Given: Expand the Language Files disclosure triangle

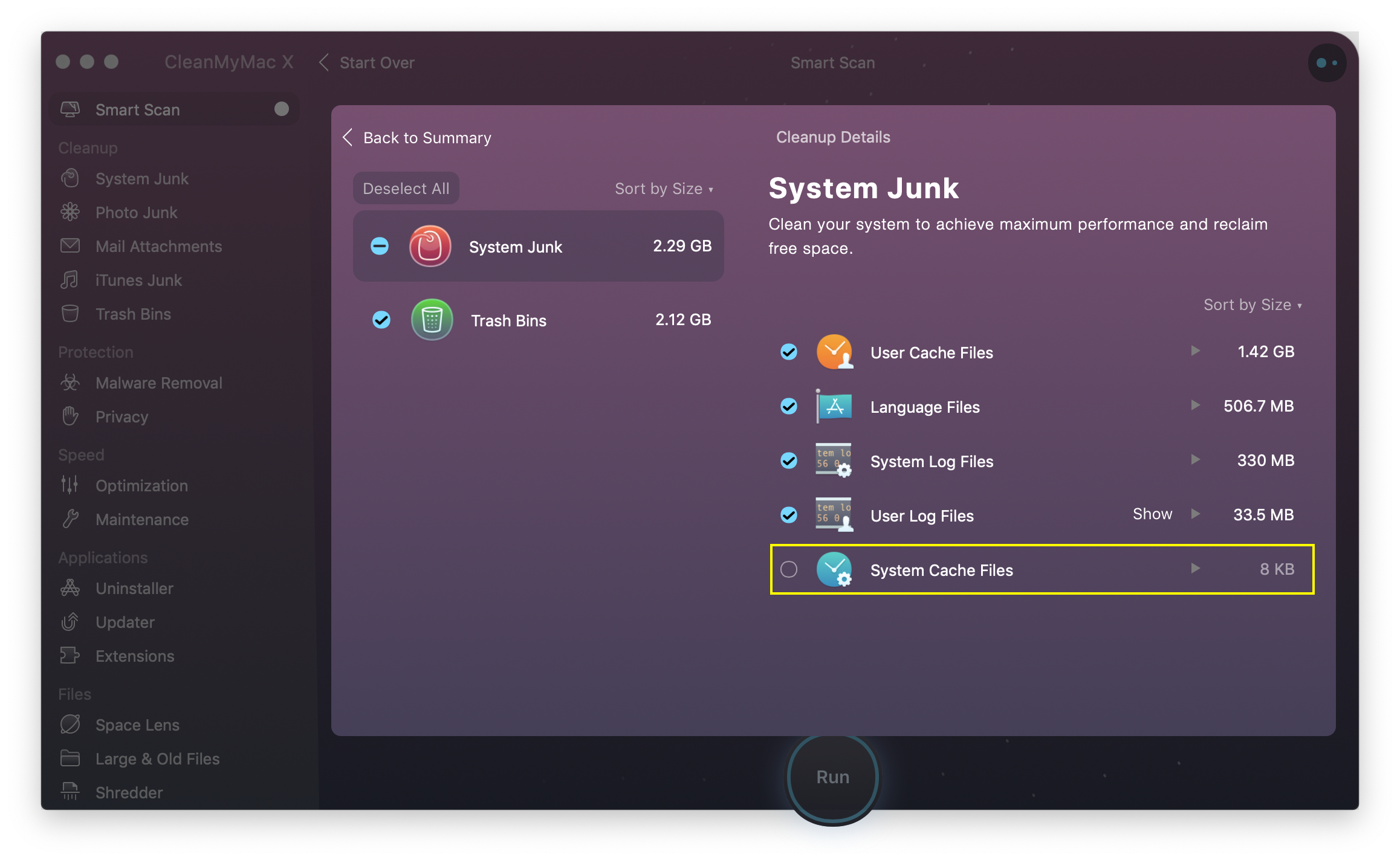Looking at the screenshot, I should tap(1194, 406).
